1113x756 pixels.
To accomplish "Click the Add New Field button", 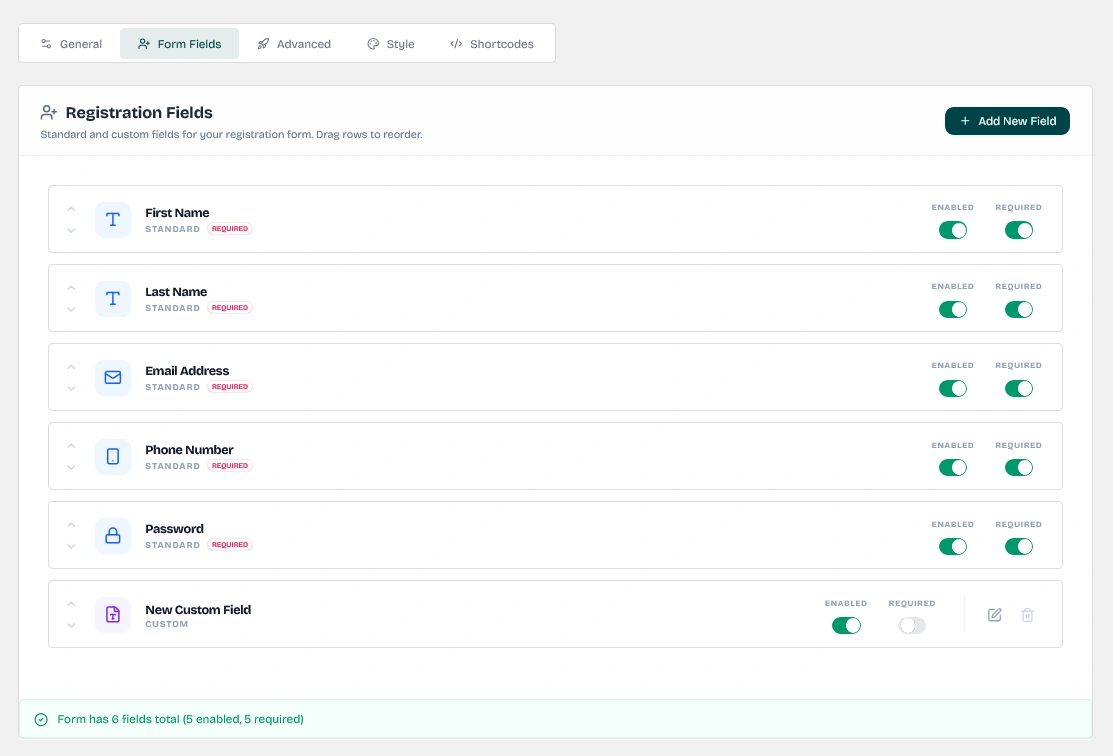I will (x=1007, y=121).
